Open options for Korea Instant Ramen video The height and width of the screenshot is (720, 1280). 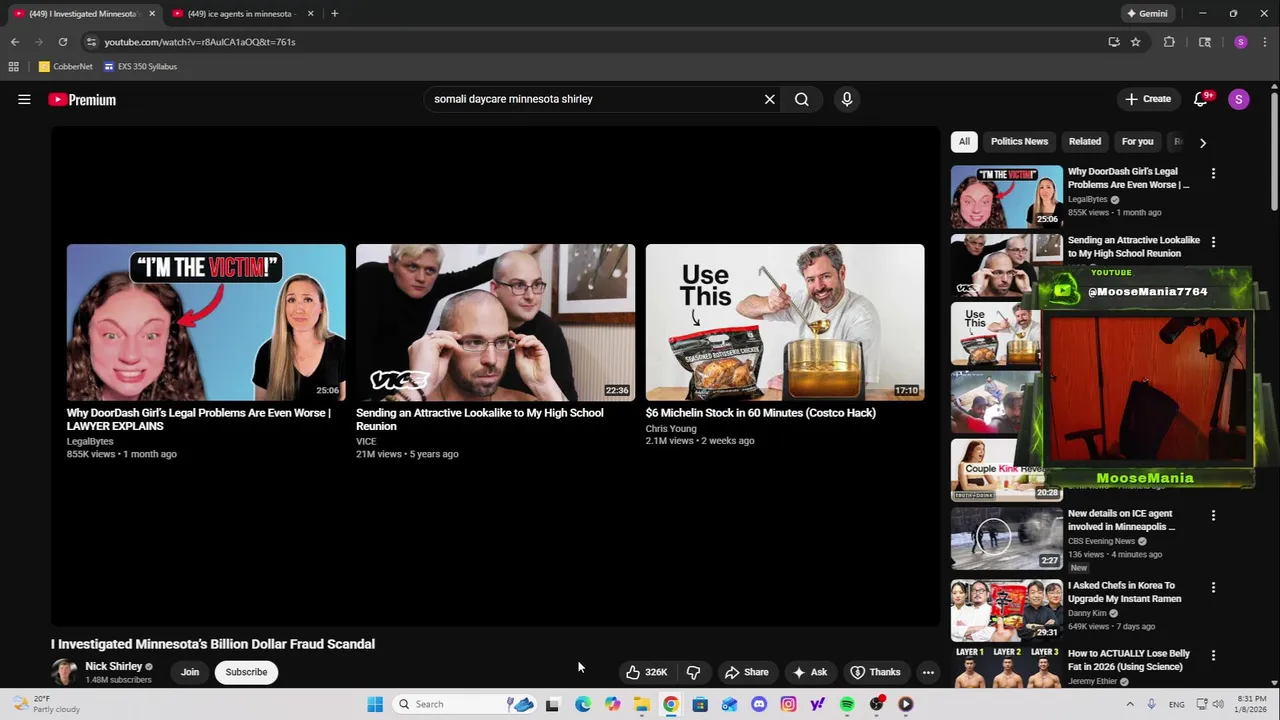tap(1213, 587)
